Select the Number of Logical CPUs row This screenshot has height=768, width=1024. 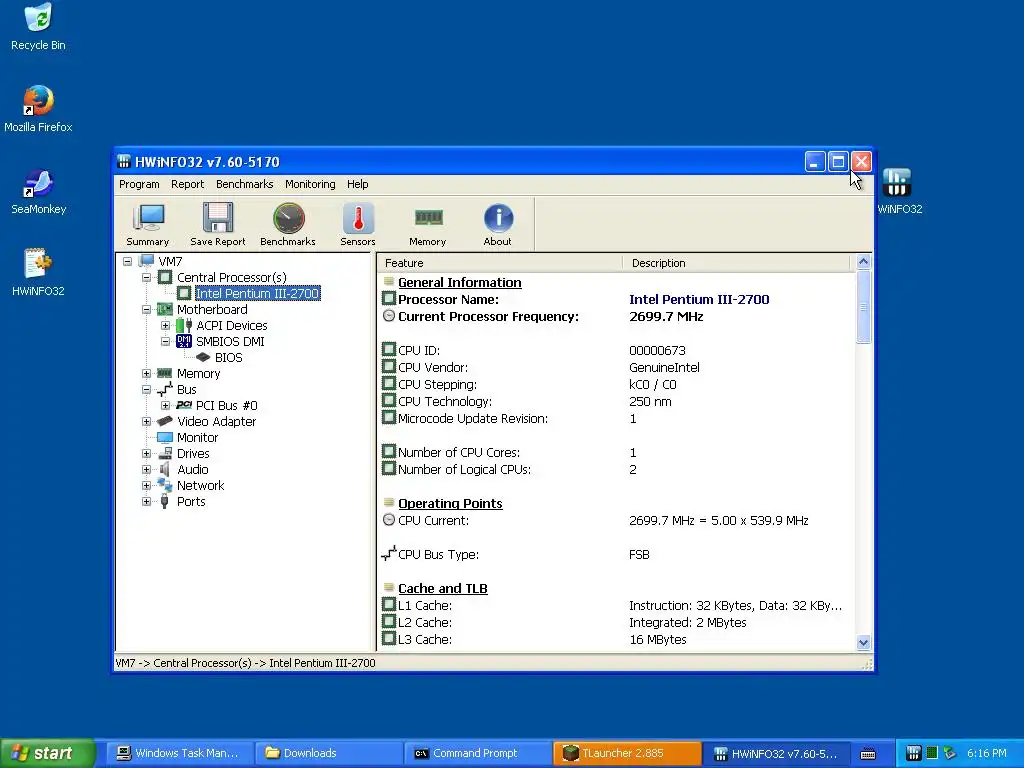616,470
